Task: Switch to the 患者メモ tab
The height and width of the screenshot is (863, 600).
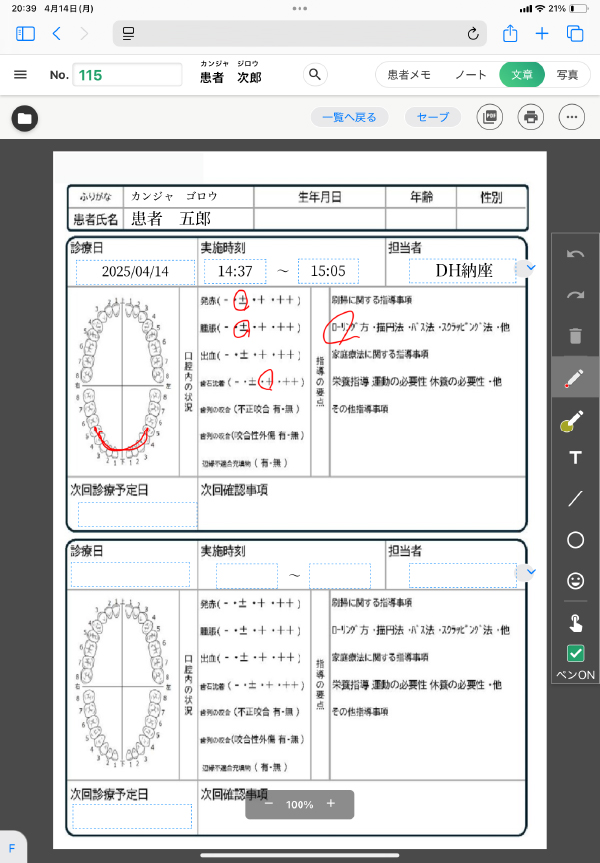Action: [x=409, y=75]
